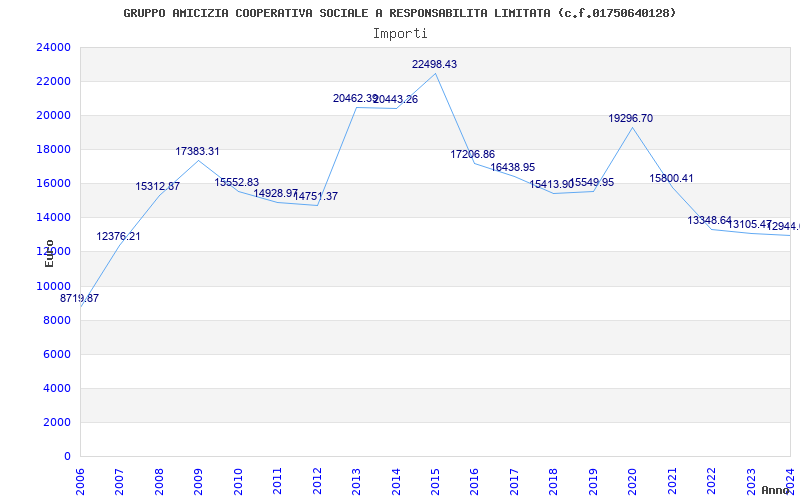Click x-axis year label 2011

click(x=278, y=481)
